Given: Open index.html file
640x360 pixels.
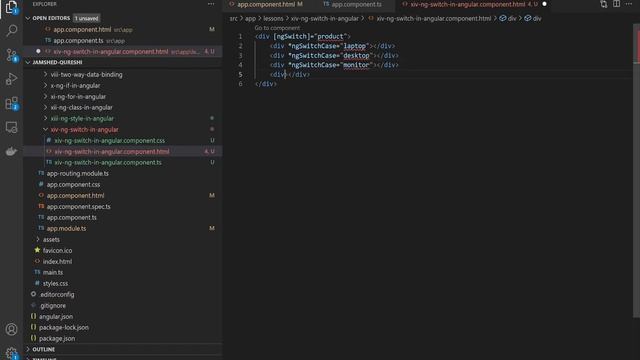Looking at the screenshot, I should pos(57,262).
